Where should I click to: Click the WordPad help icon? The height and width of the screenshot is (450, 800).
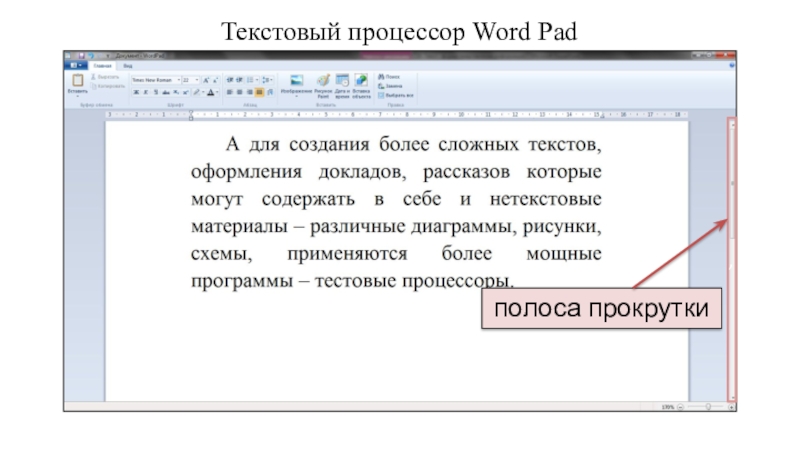click(x=732, y=65)
